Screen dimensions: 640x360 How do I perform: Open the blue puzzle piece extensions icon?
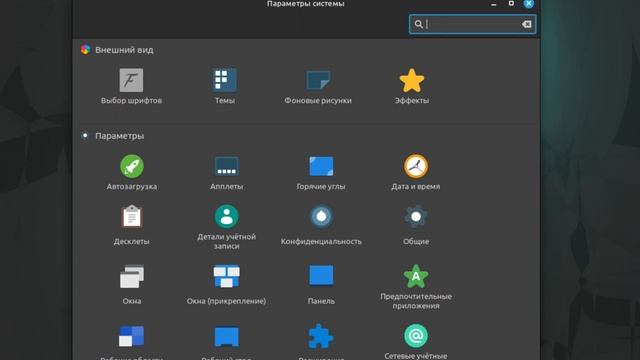320,336
